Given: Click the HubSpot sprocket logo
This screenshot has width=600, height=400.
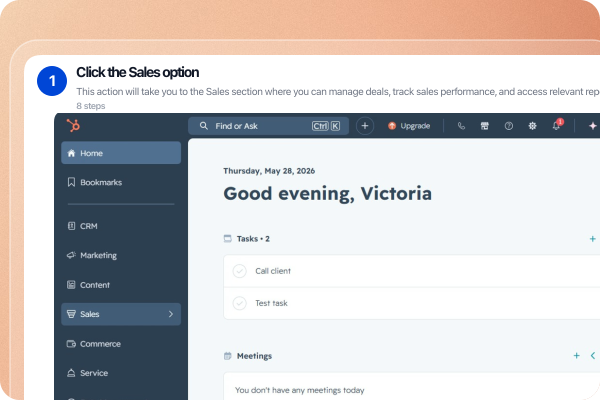Looking at the screenshot, I should [73, 125].
